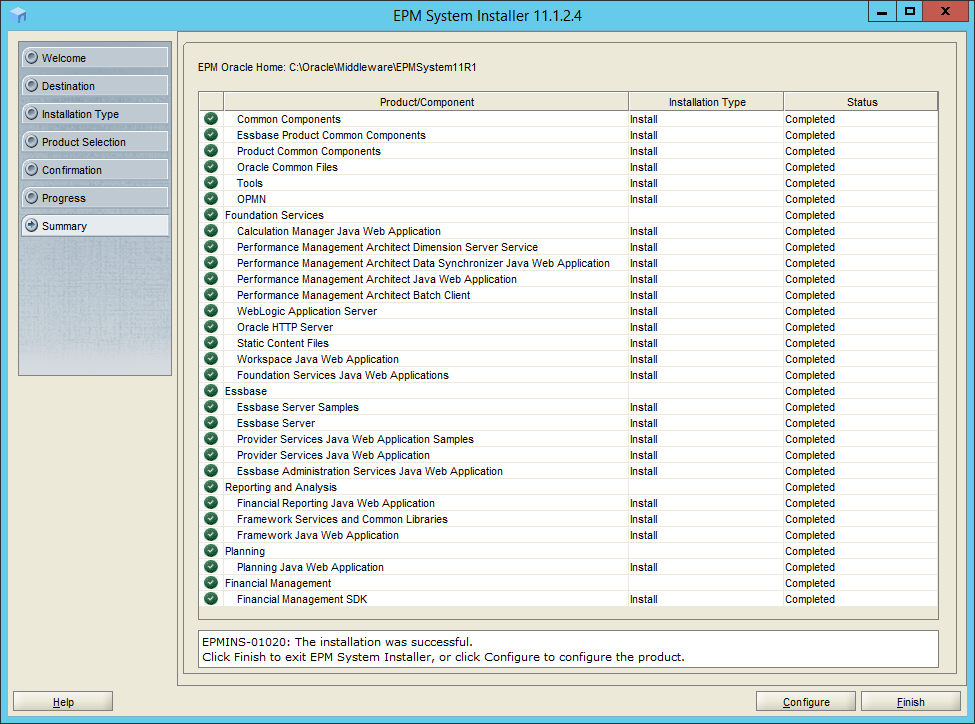Screen dimensions: 975x724
Task: Minimize the EPM System Installer window
Action: [x=882, y=12]
